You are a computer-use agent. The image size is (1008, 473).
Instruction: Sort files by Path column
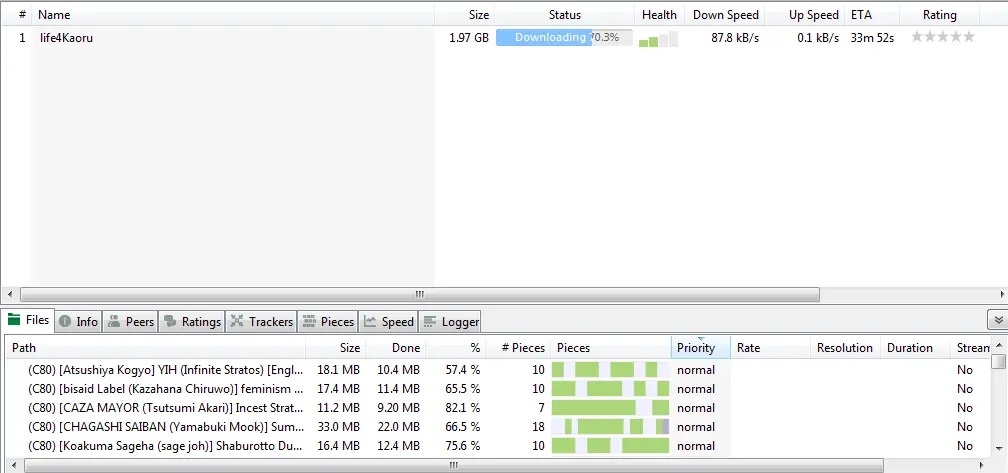click(x=156, y=348)
